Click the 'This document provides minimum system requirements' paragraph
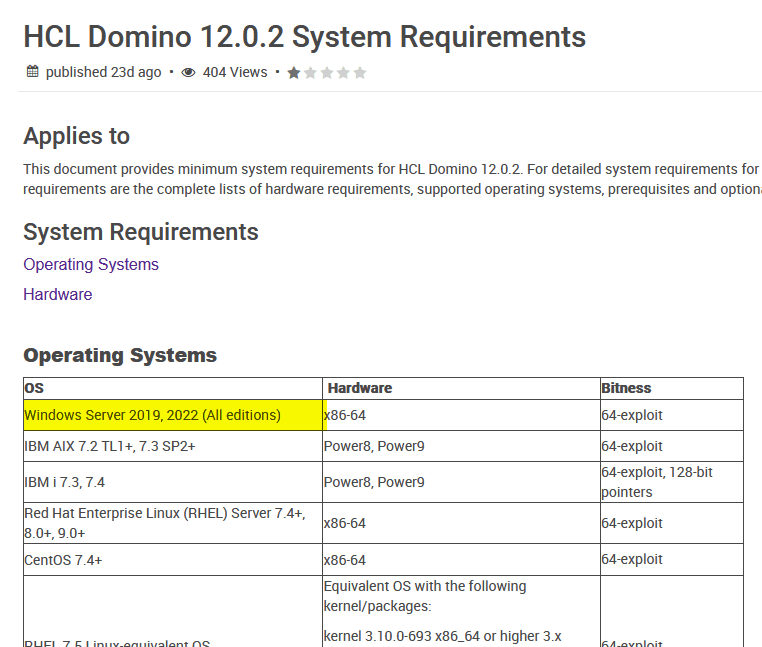 [393, 179]
